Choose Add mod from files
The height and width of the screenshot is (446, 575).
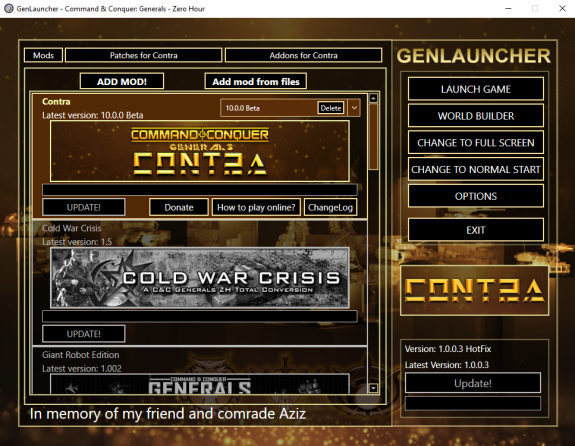coord(256,81)
